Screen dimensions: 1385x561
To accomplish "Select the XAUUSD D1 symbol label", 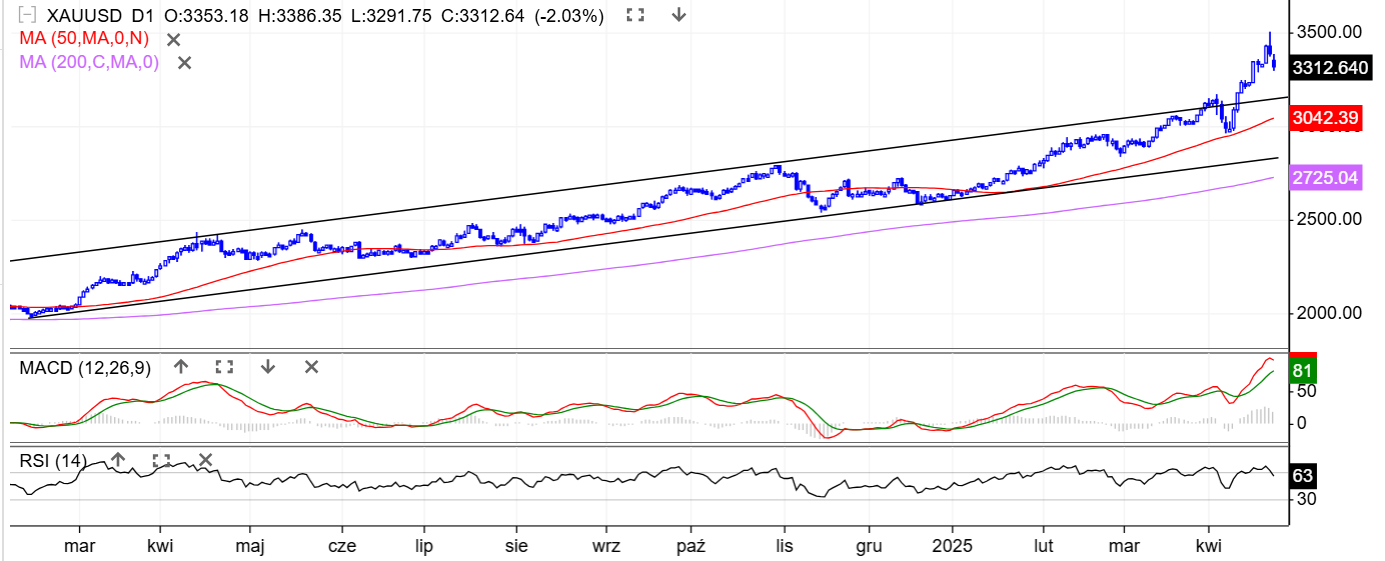I will coord(100,16).
